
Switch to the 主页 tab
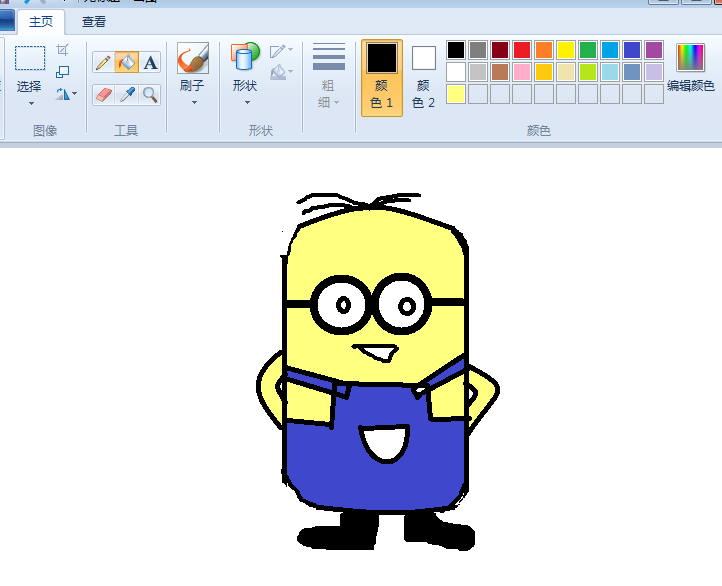[x=41, y=22]
